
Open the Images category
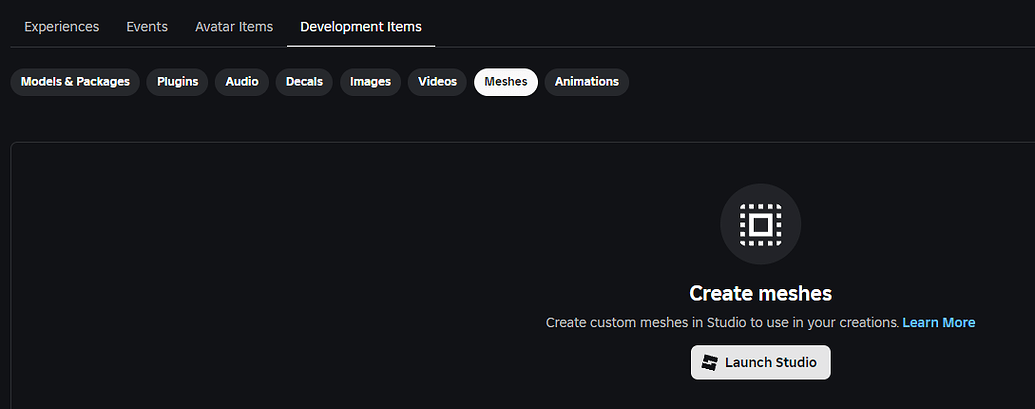(x=370, y=82)
